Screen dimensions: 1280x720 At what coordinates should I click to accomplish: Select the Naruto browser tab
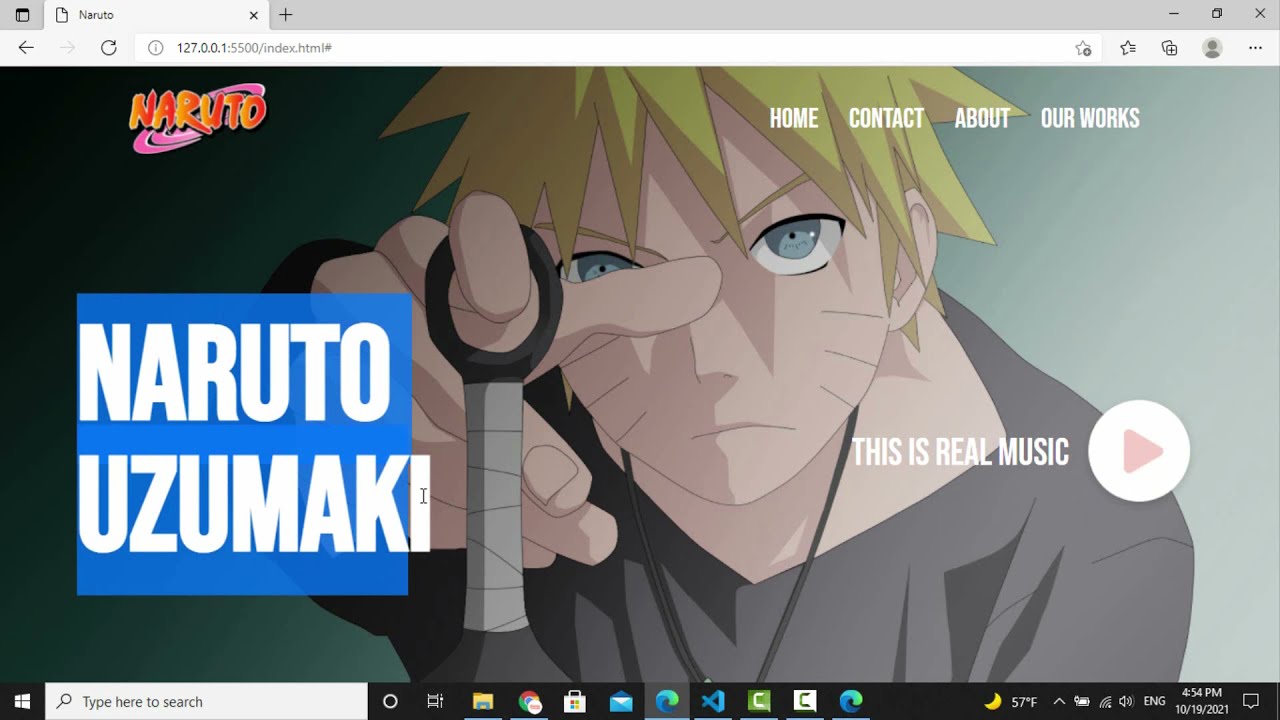(x=157, y=15)
